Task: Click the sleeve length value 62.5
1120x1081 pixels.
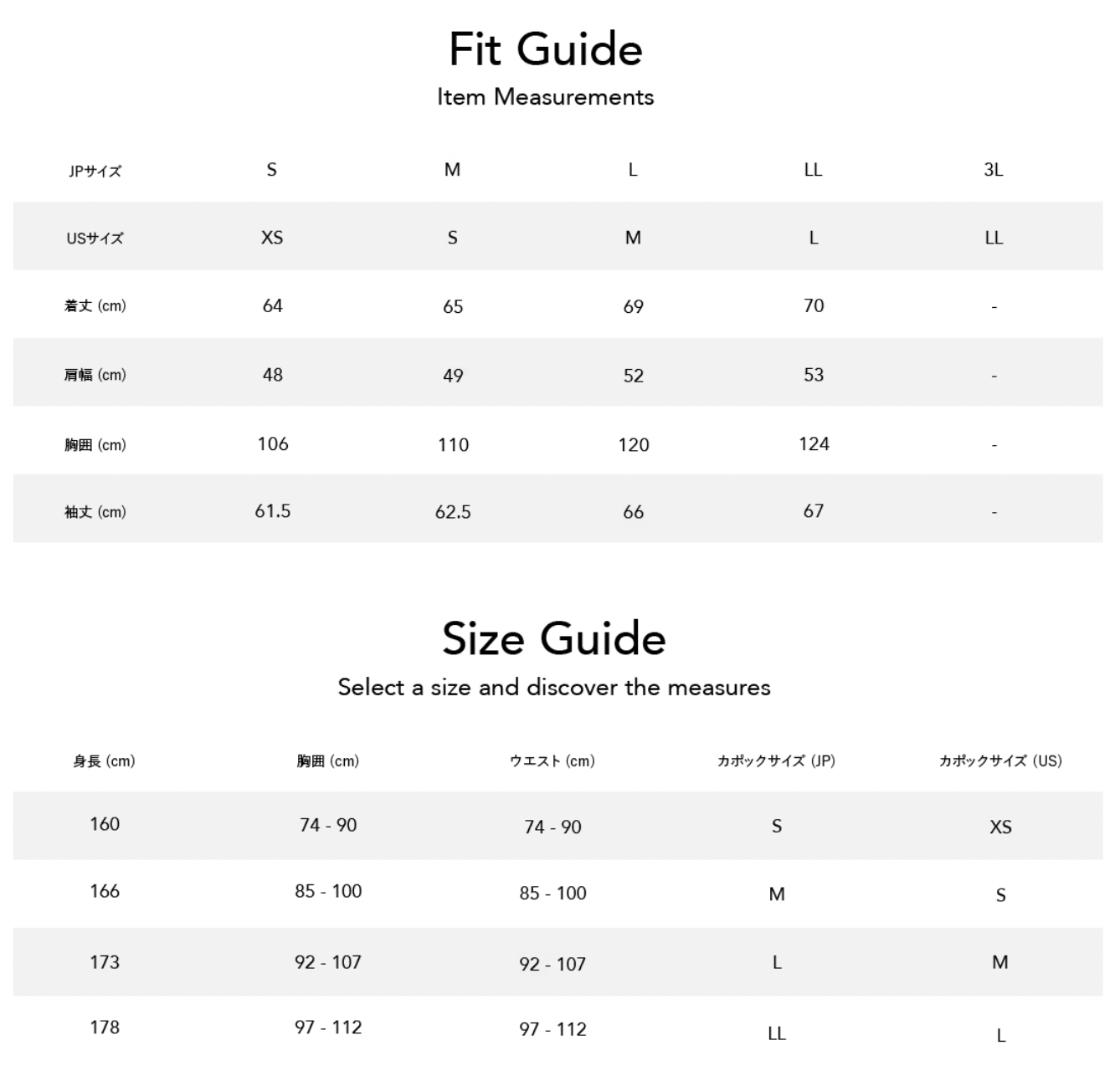Action: pos(453,512)
